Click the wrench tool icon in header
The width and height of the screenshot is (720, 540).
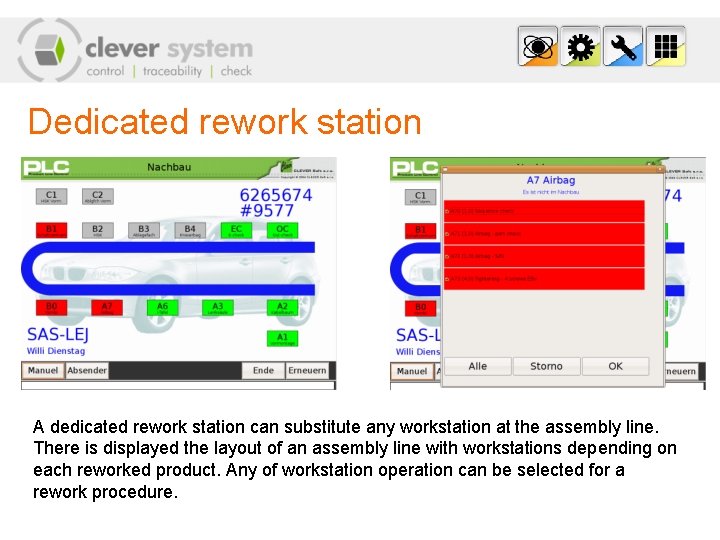click(623, 46)
